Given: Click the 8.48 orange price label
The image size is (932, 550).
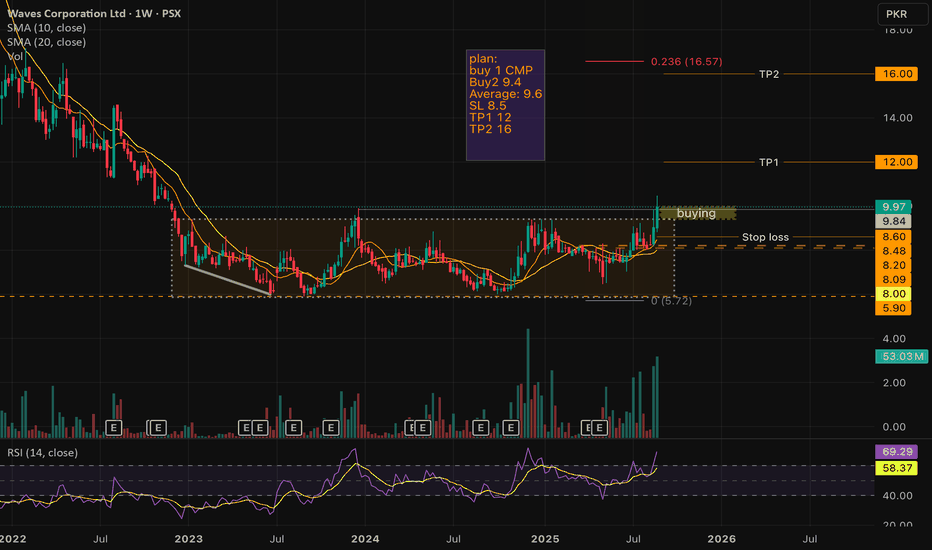Looking at the screenshot, I should 893,251.
